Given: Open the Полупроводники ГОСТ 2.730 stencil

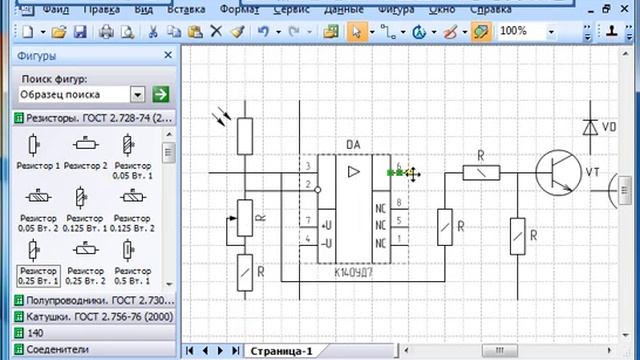Looking at the screenshot, I should pyautogui.click(x=95, y=300).
